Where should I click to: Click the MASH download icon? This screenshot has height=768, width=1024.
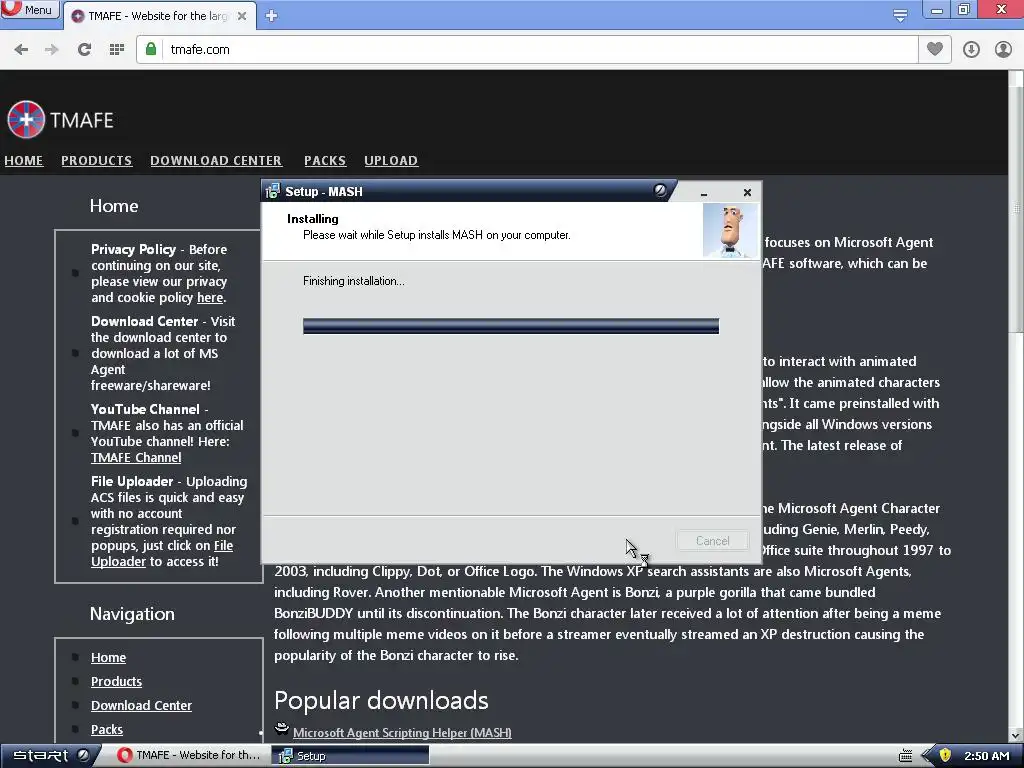(x=281, y=729)
